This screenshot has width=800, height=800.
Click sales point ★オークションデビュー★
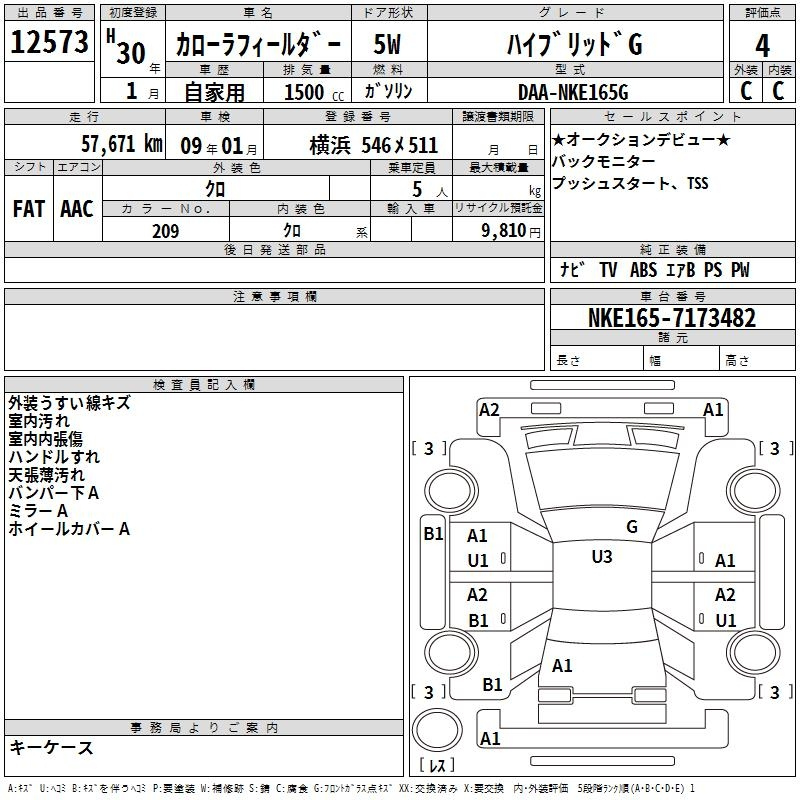[x=641, y=139]
